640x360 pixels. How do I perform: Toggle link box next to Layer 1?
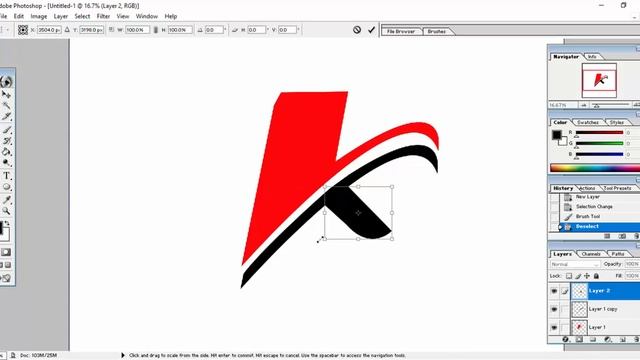point(564,327)
